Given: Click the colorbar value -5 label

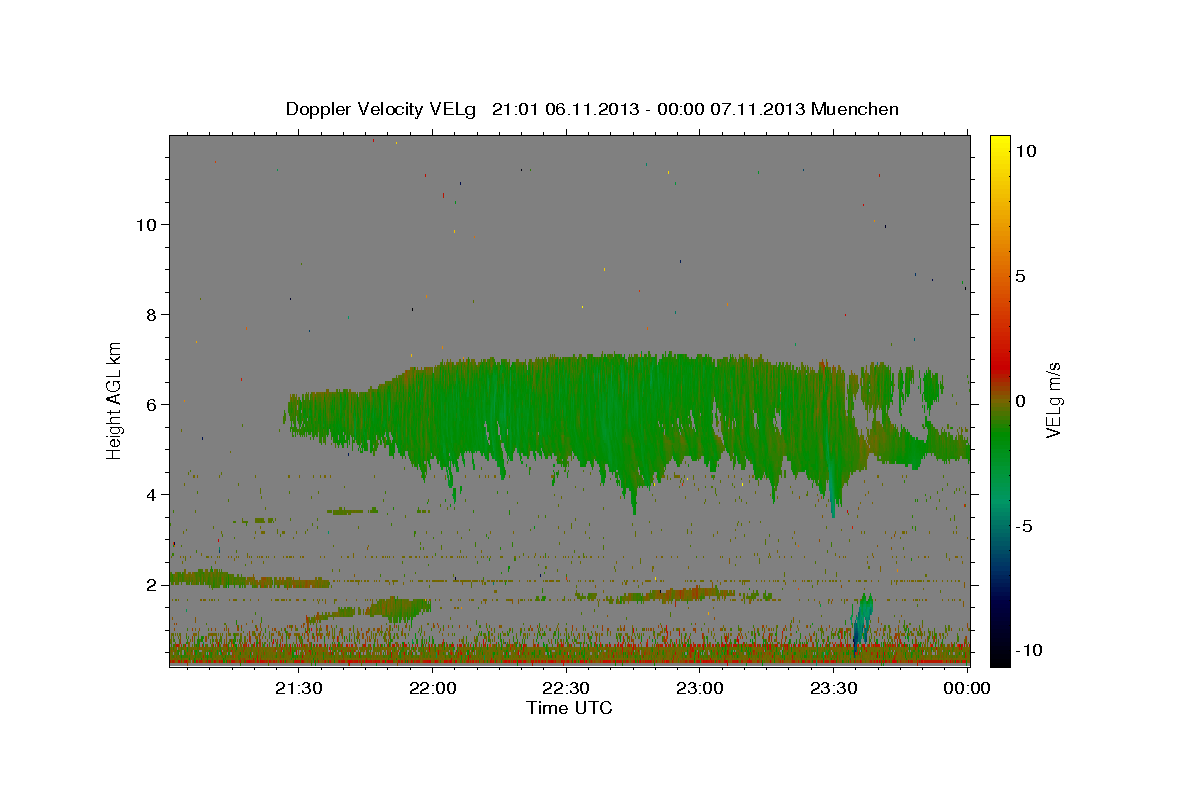Looking at the screenshot, I should 1024,526.
